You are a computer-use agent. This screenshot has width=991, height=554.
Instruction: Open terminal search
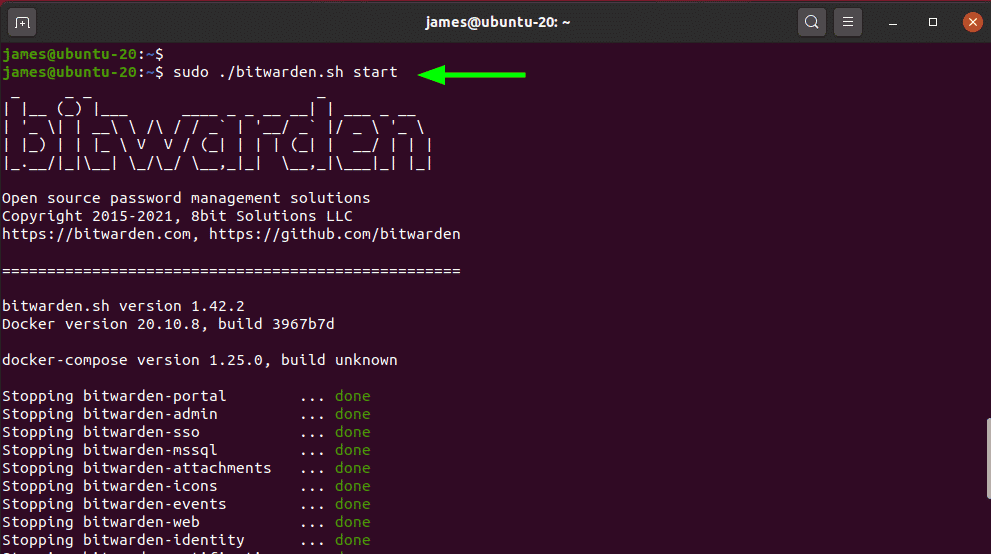[812, 23]
